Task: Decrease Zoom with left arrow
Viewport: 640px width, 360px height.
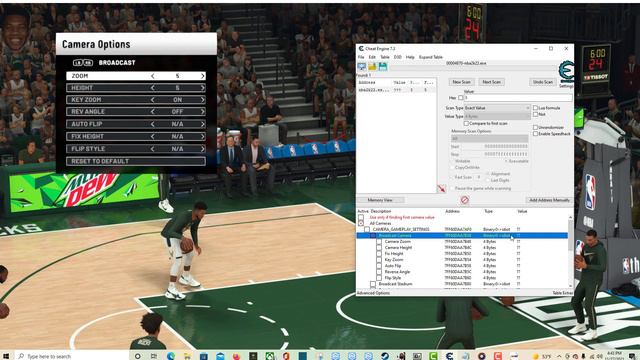Action: click(x=153, y=76)
